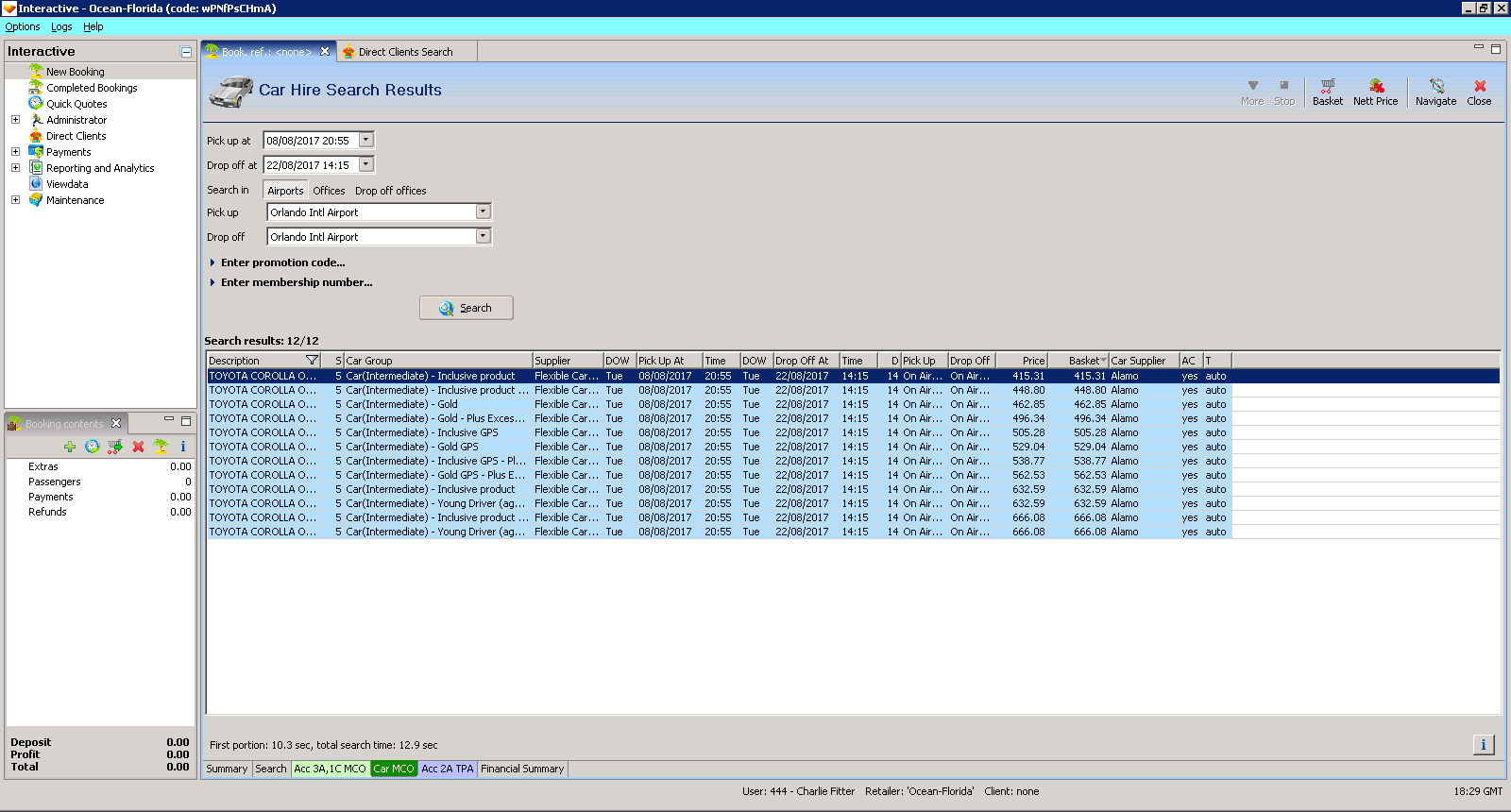Screen dimensions: 1511x812
Task: Switch to the Offices search tab
Action: click(329, 191)
